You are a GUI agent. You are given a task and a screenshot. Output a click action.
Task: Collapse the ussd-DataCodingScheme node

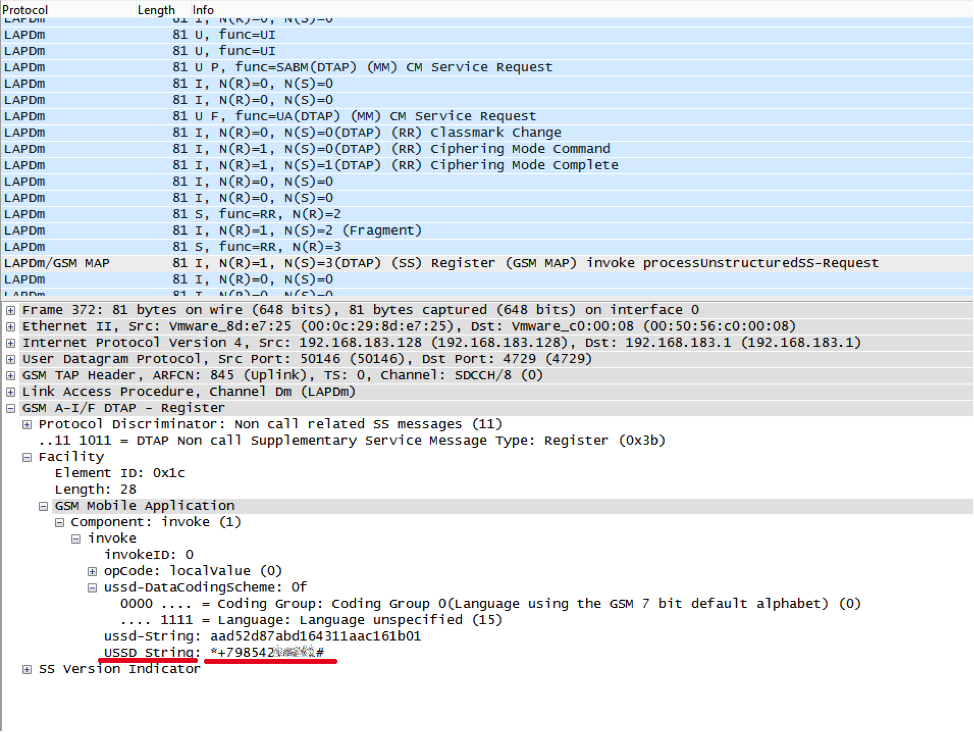click(x=94, y=587)
